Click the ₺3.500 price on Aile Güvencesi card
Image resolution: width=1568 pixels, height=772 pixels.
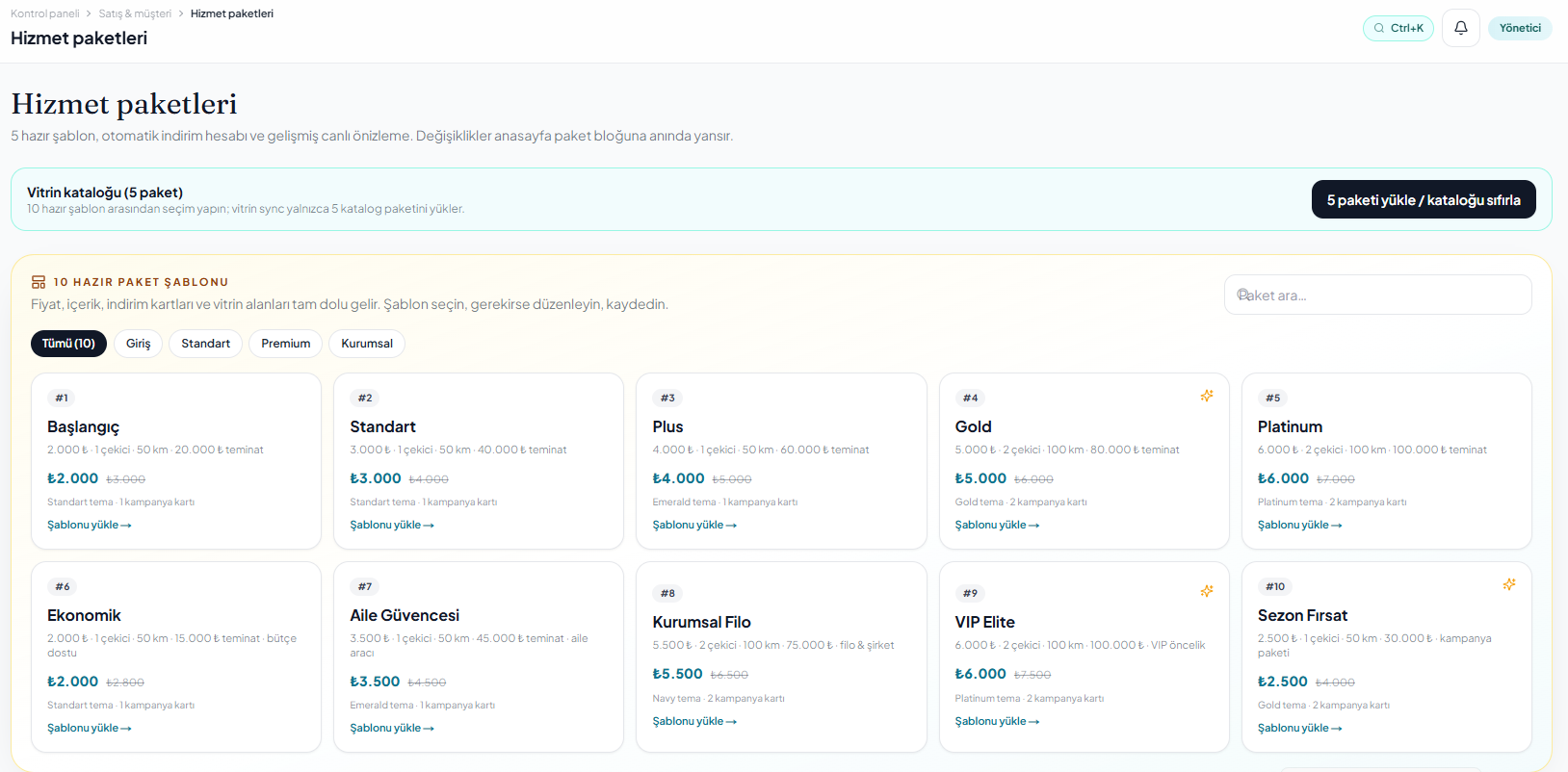coord(375,682)
